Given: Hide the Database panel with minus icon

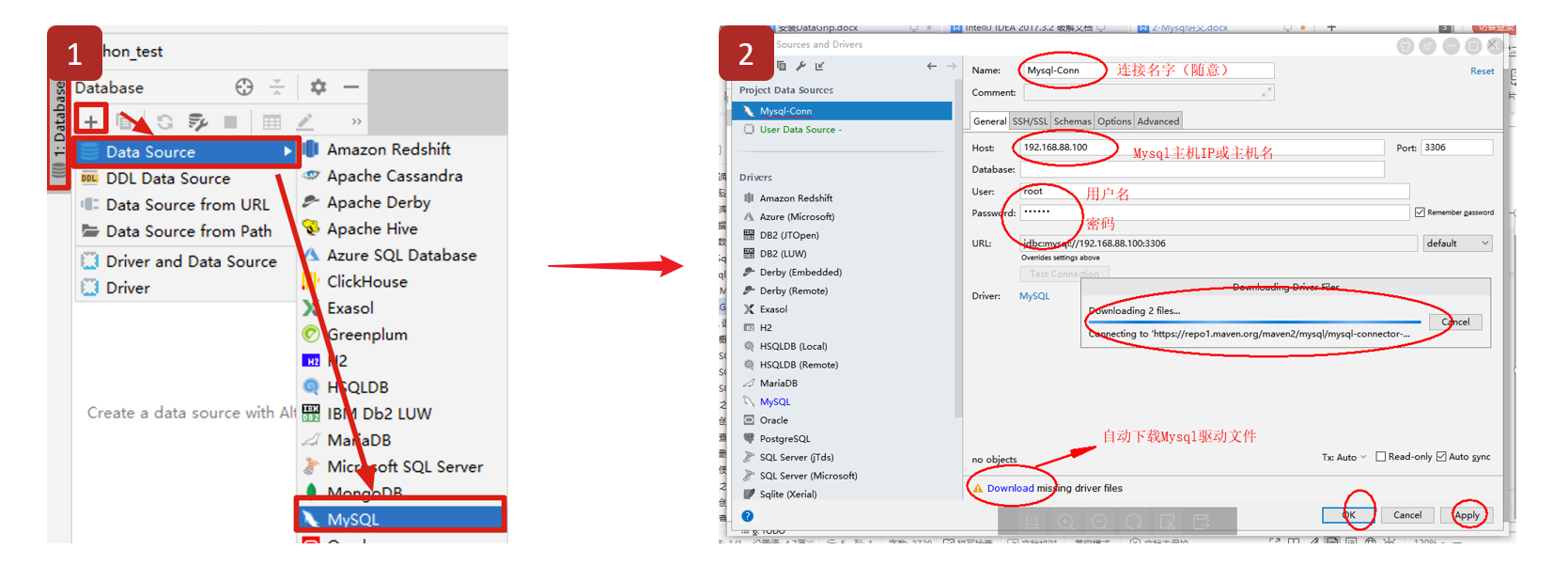Looking at the screenshot, I should (x=350, y=87).
